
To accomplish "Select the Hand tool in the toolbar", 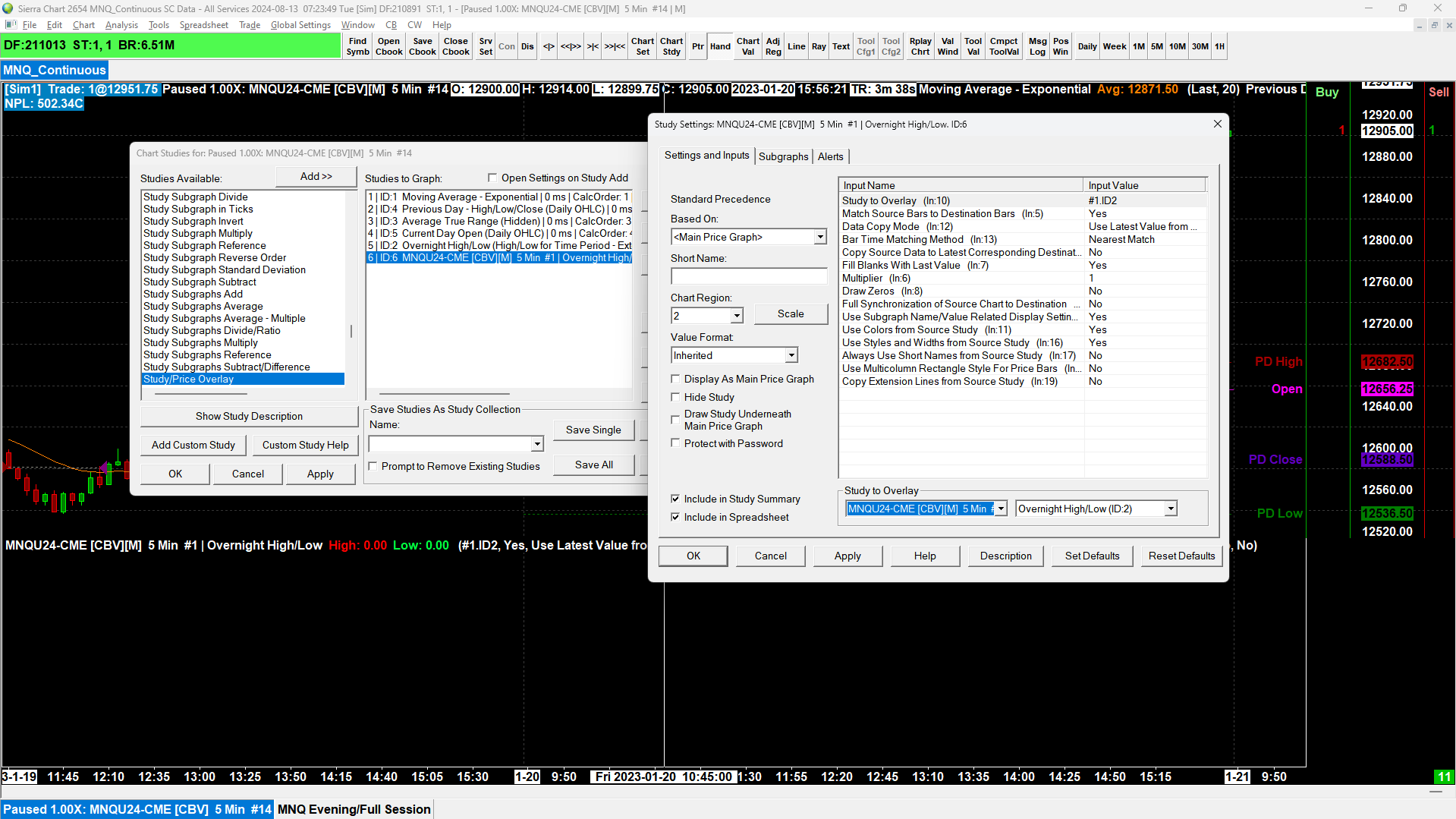I will pyautogui.click(x=720, y=46).
